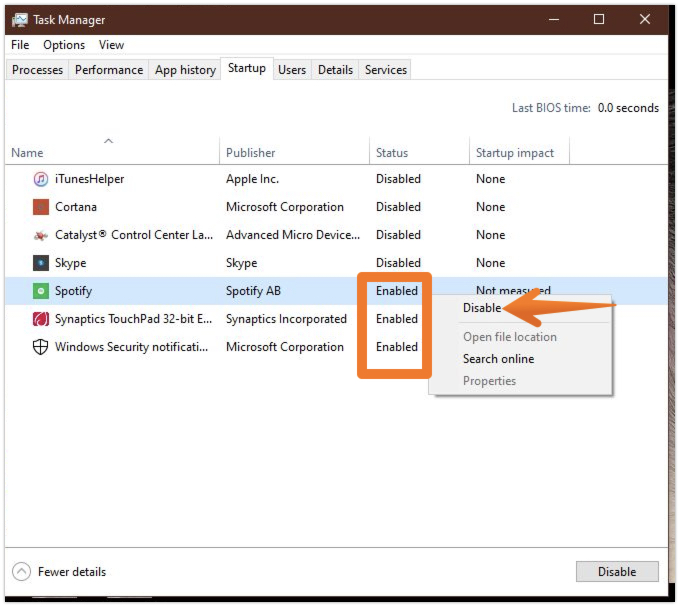
Task: Select the Synaptics TouchPad icon
Action: (x=41, y=319)
